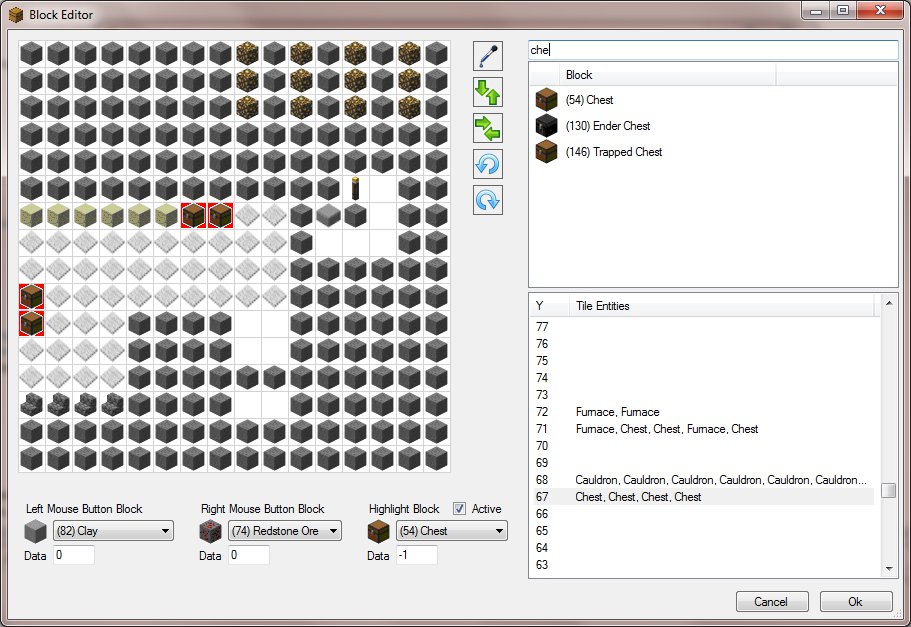Open the Left Mouse Button Block dropdown
Image resolution: width=911 pixels, height=627 pixels.
click(113, 531)
